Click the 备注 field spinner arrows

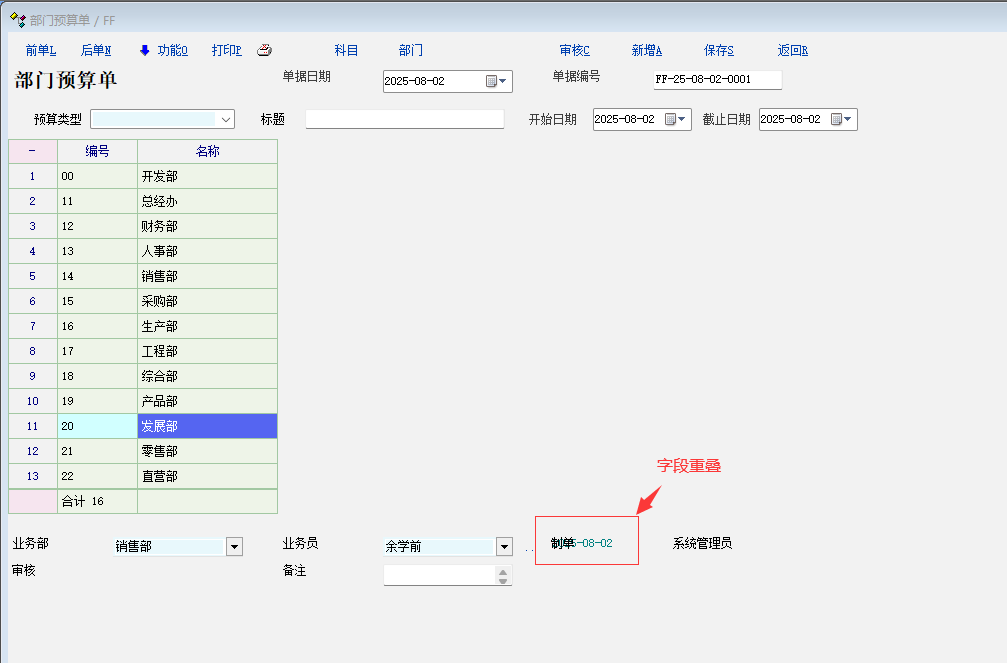[x=503, y=575]
